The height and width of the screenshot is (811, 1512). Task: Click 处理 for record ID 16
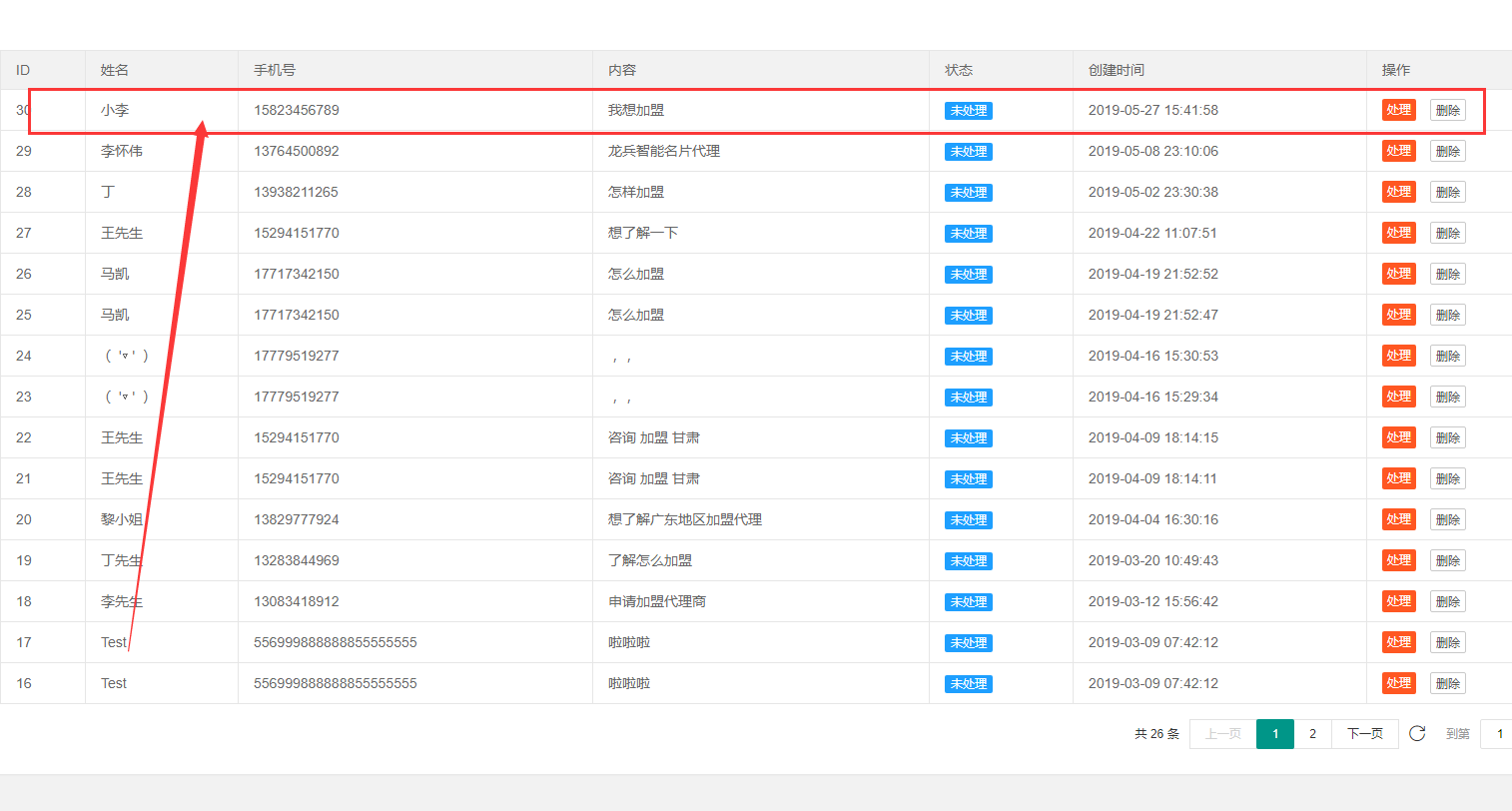tap(1398, 683)
